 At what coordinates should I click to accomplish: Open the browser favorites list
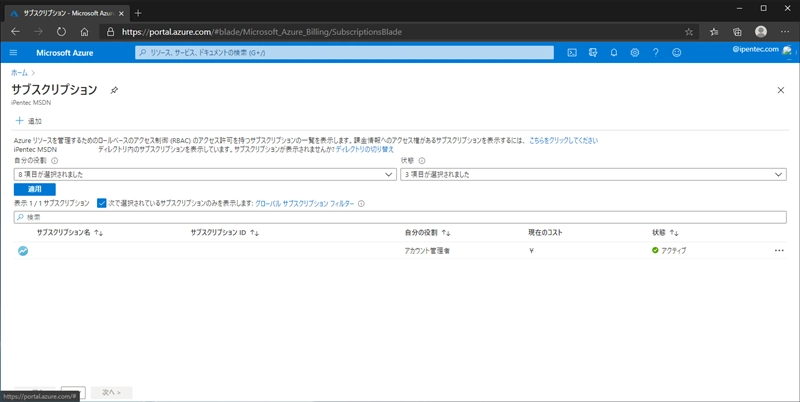(x=714, y=32)
